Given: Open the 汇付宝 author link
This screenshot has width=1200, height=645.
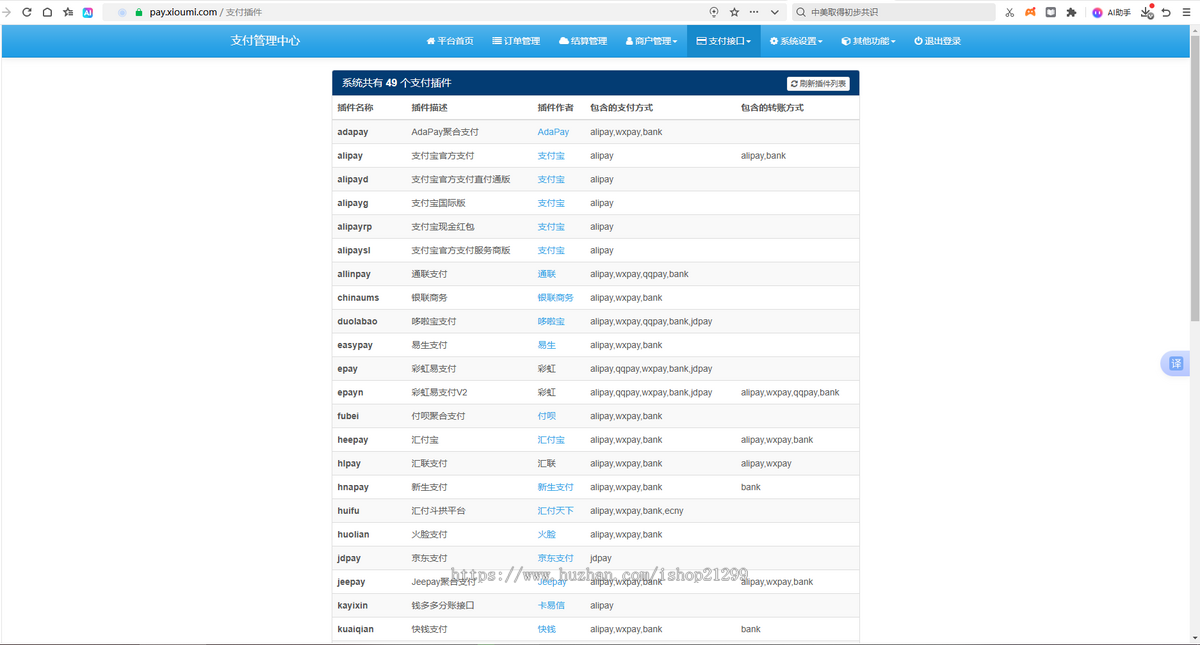Looking at the screenshot, I should 551,440.
